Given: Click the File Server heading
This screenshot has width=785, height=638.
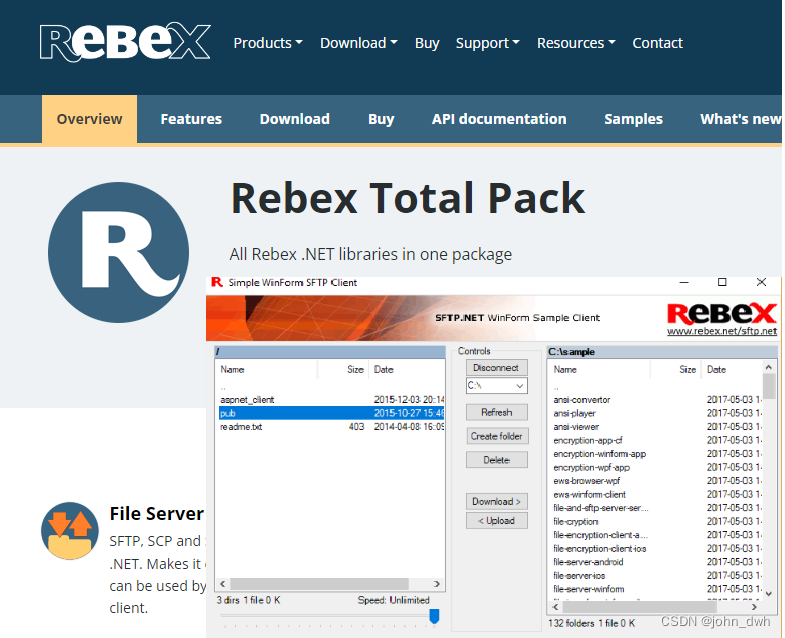Looking at the screenshot, I should (x=157, y=514).
